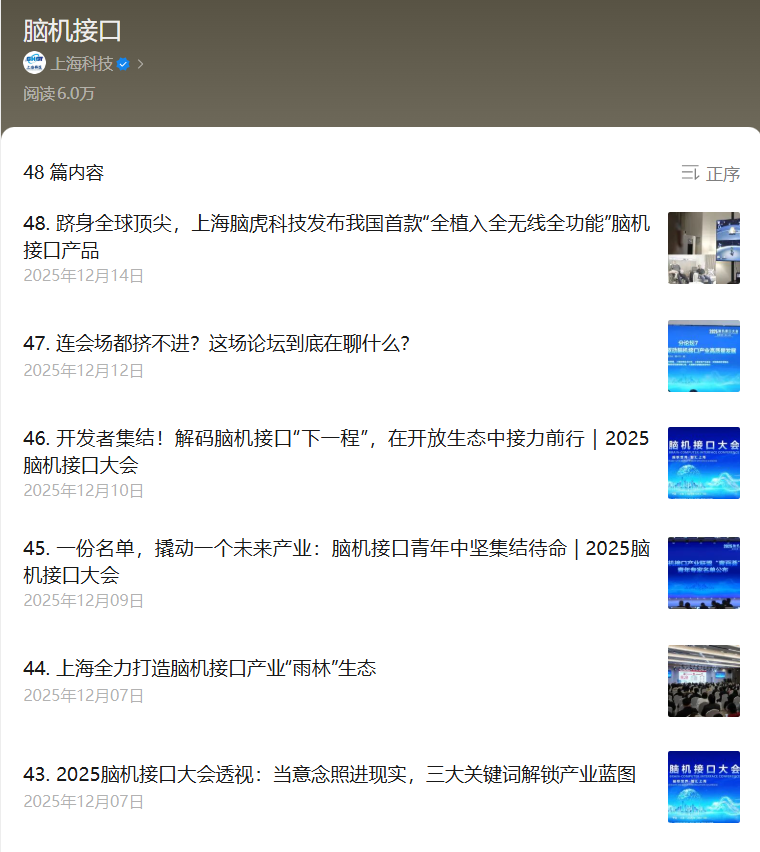Expand the chevron beside 上海科技
The image size is (760, 852).
point(140,64)
